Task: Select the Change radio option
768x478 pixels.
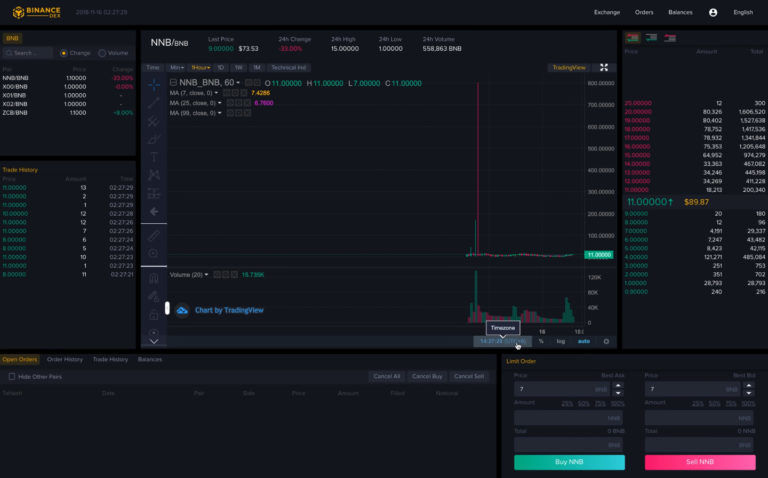Action: [64, 53]
